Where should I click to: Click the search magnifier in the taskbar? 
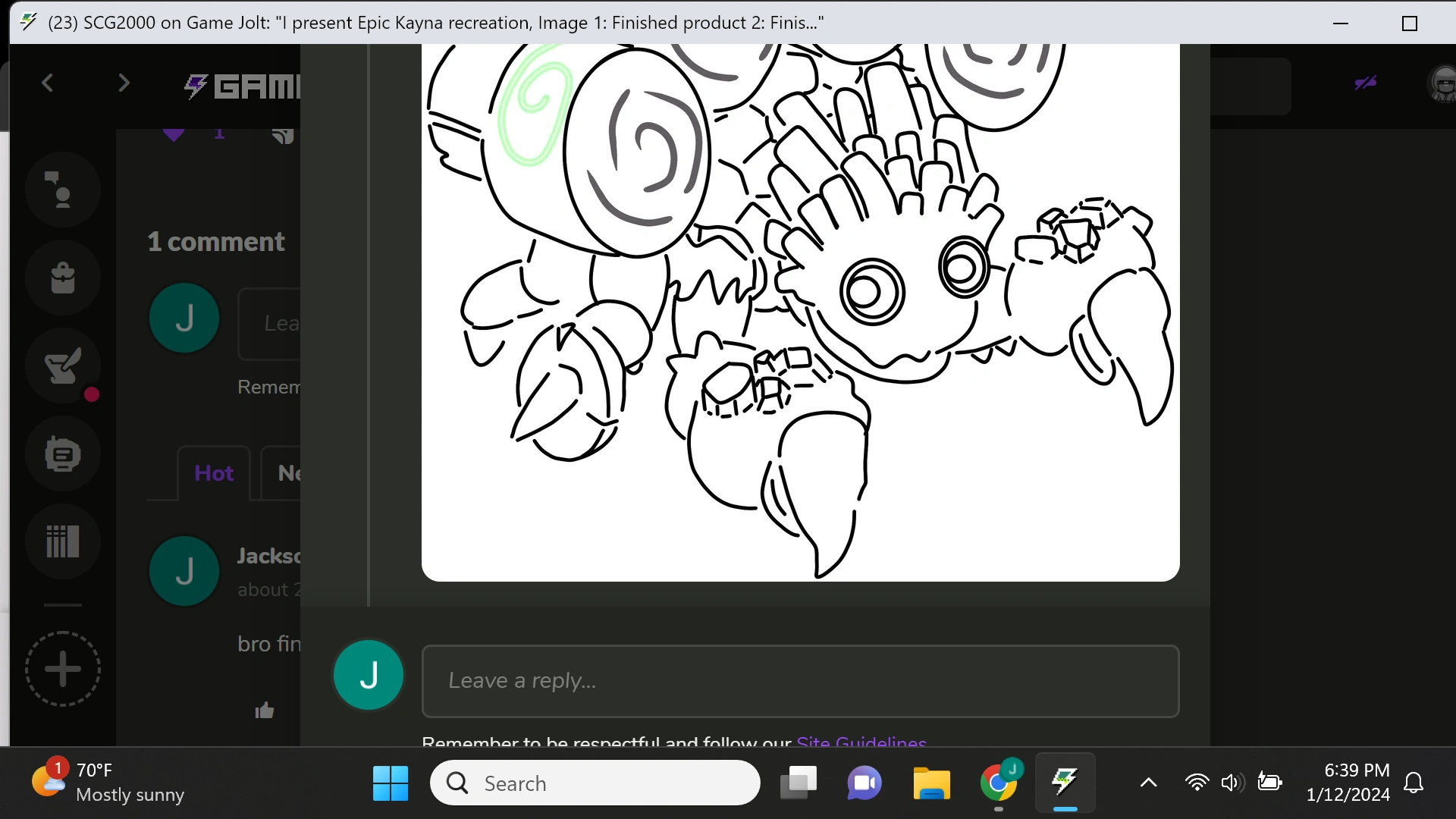click(456, 783)
